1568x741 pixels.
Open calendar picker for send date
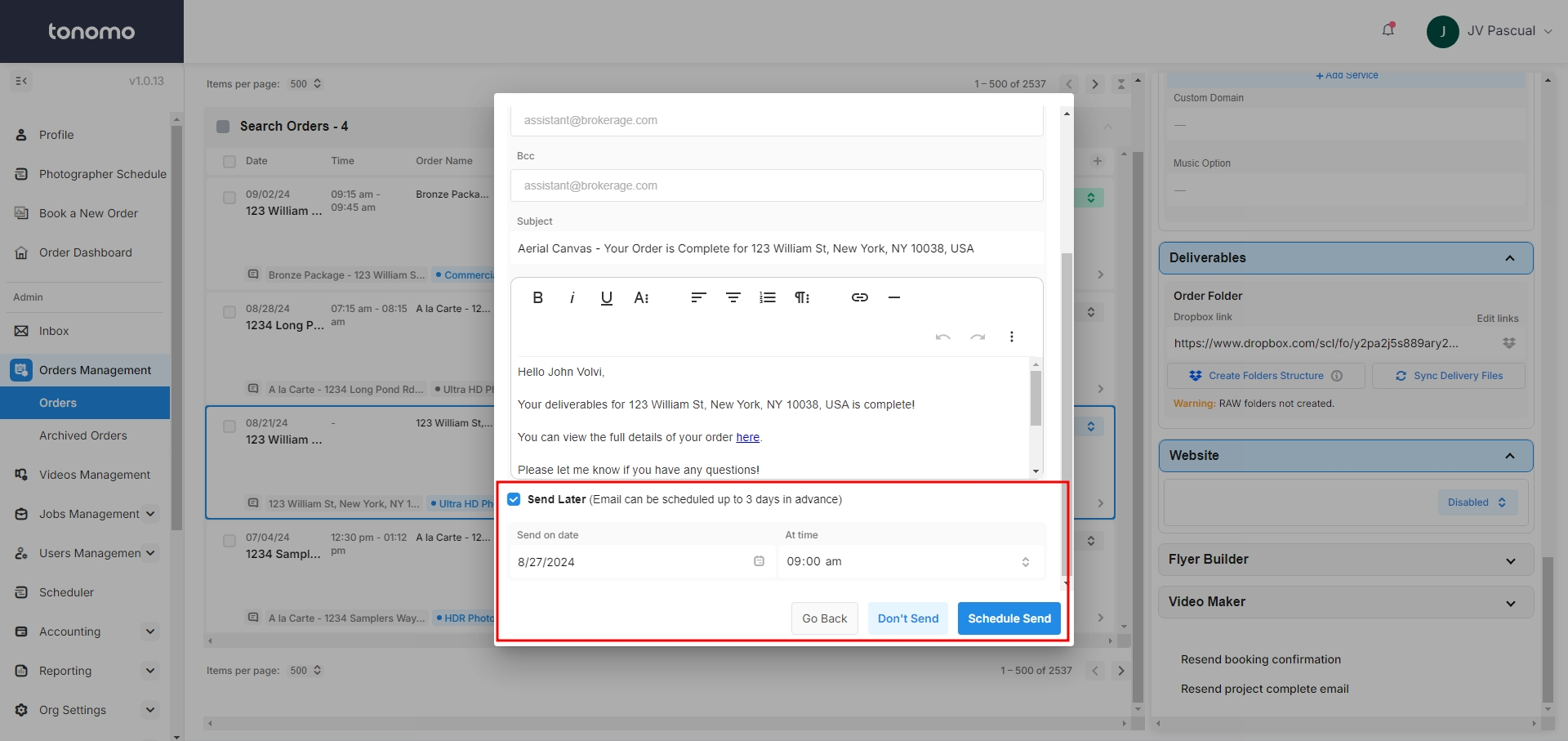(x=759, y=561)
